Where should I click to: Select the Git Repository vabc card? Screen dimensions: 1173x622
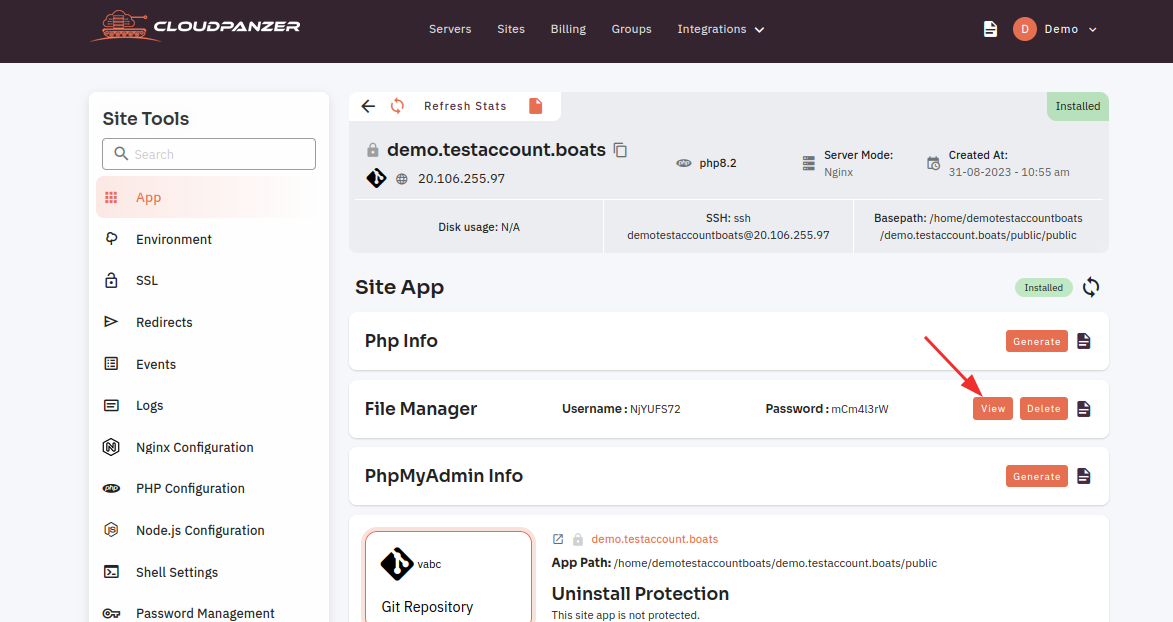coord(448,576)
